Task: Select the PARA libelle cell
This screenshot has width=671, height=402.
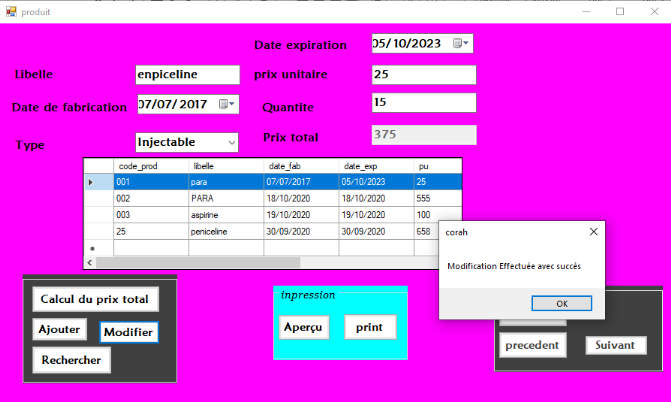Action: point(226,199)
